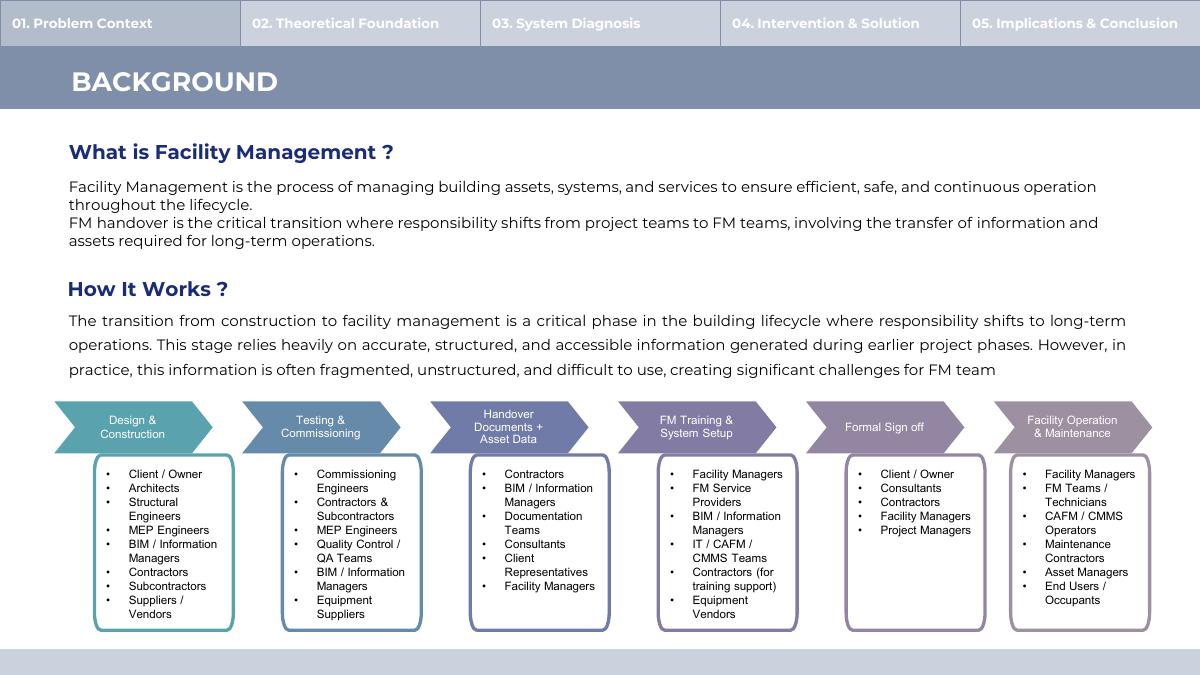1200x675 pixels.
Task: Select Handover Documents + Asset Data arrow
Action: 509,427
